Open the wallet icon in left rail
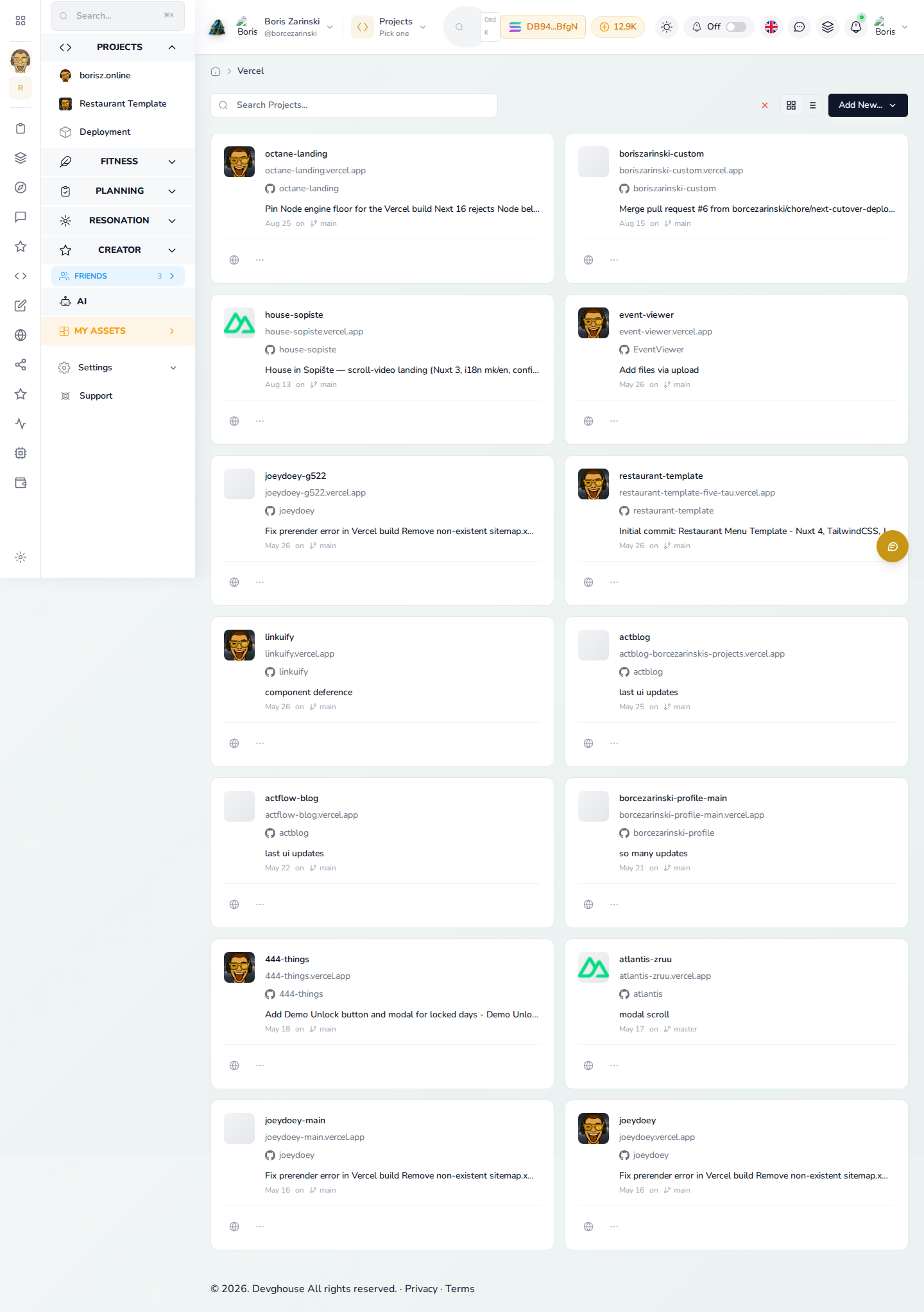924x1312 pixels. [x=21, y=483]
